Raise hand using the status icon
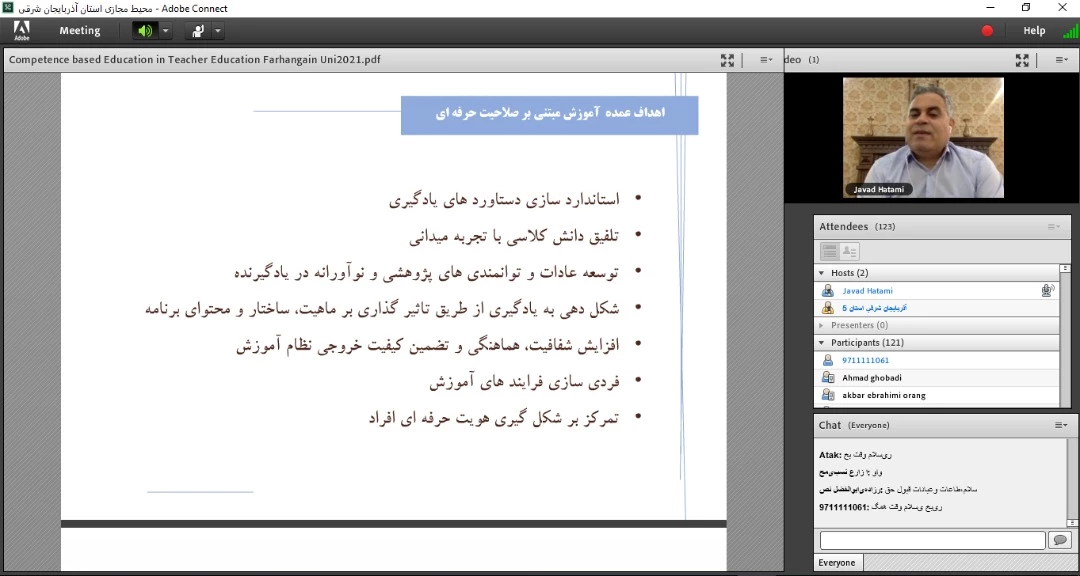The width and height of the screenshot is (1080, 576). tap(198, 31)
